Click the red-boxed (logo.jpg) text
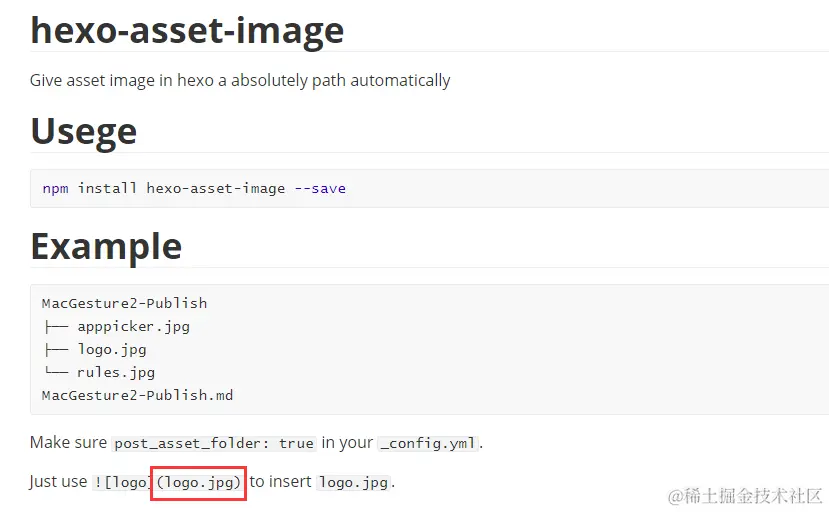This screenshot has height=512, width=829. [199, 482]
